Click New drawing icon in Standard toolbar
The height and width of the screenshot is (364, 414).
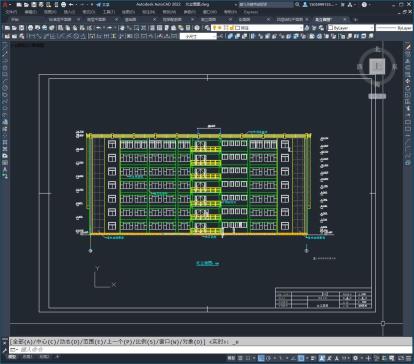7,28
